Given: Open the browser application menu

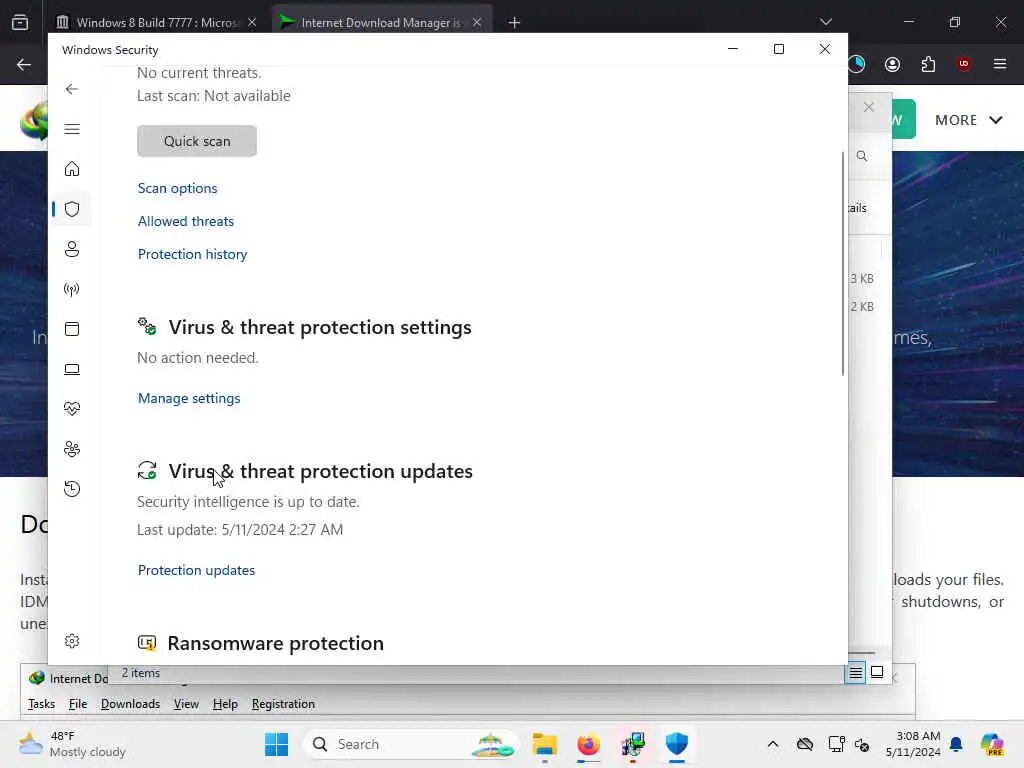Looking at the screenshot, I should (x=1000, y=64).
